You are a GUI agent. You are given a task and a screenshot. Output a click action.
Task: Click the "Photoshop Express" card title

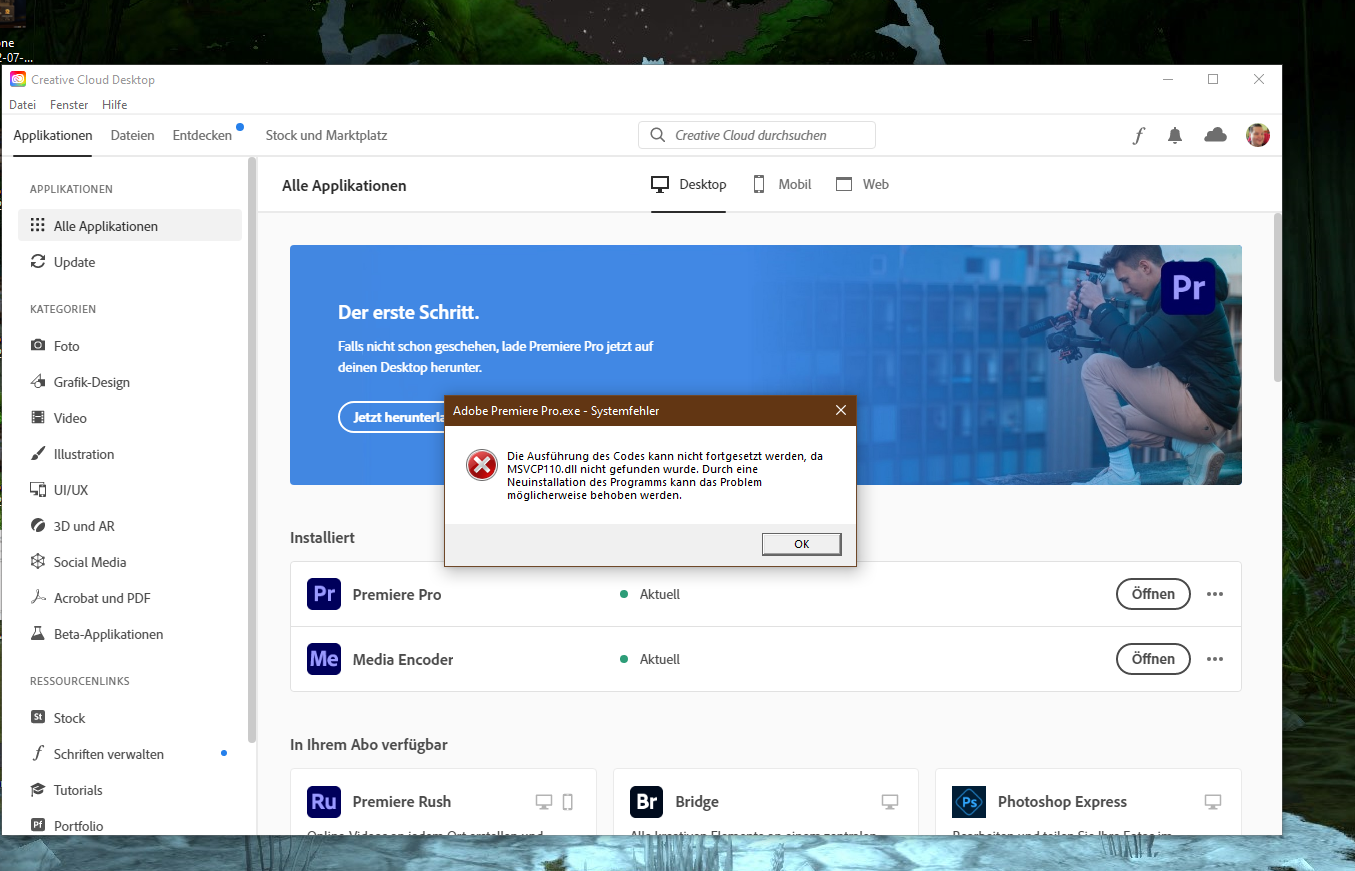pos(1062,802)
